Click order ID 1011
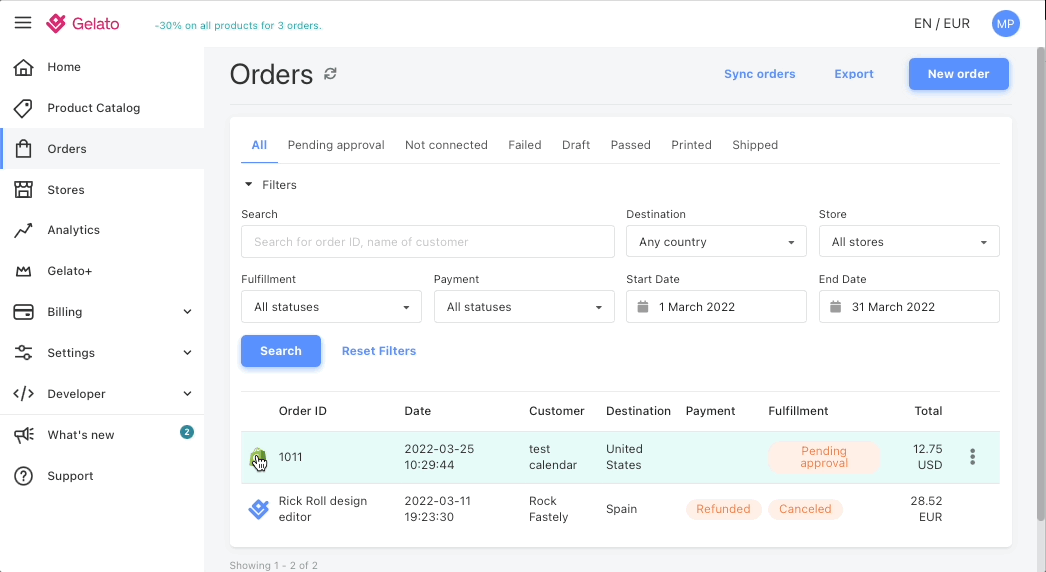 pos(290,457)
